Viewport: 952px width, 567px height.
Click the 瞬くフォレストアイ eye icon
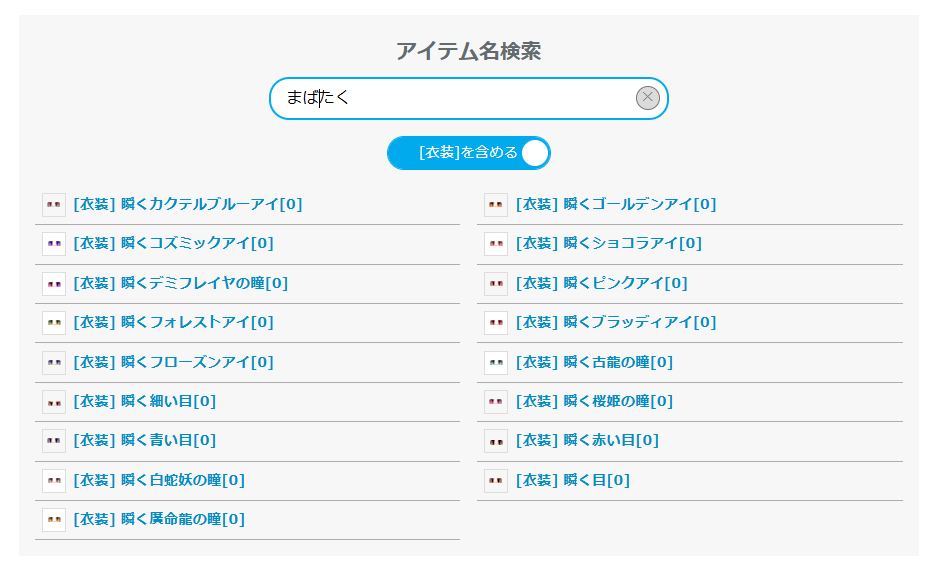coord(54,322)
